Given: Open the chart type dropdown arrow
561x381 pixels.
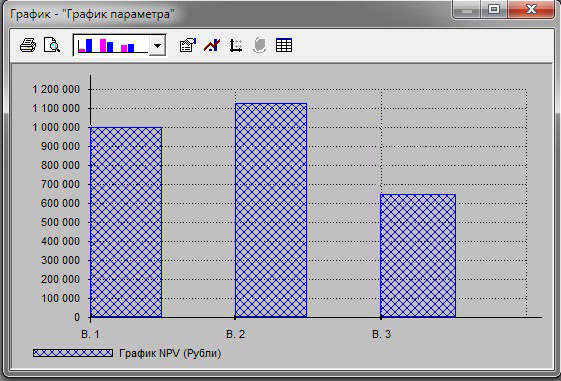Looking at the screenshot, I should 157,45.
